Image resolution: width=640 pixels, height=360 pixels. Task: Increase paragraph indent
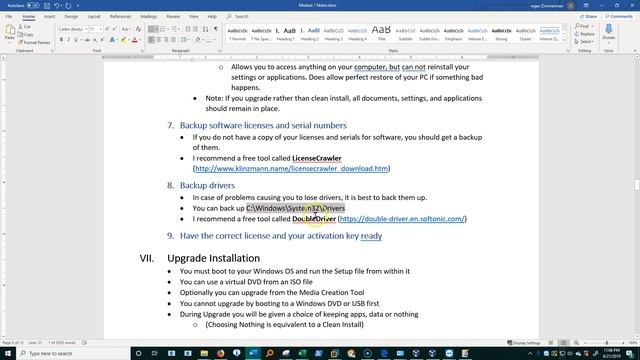pos(196,29)
